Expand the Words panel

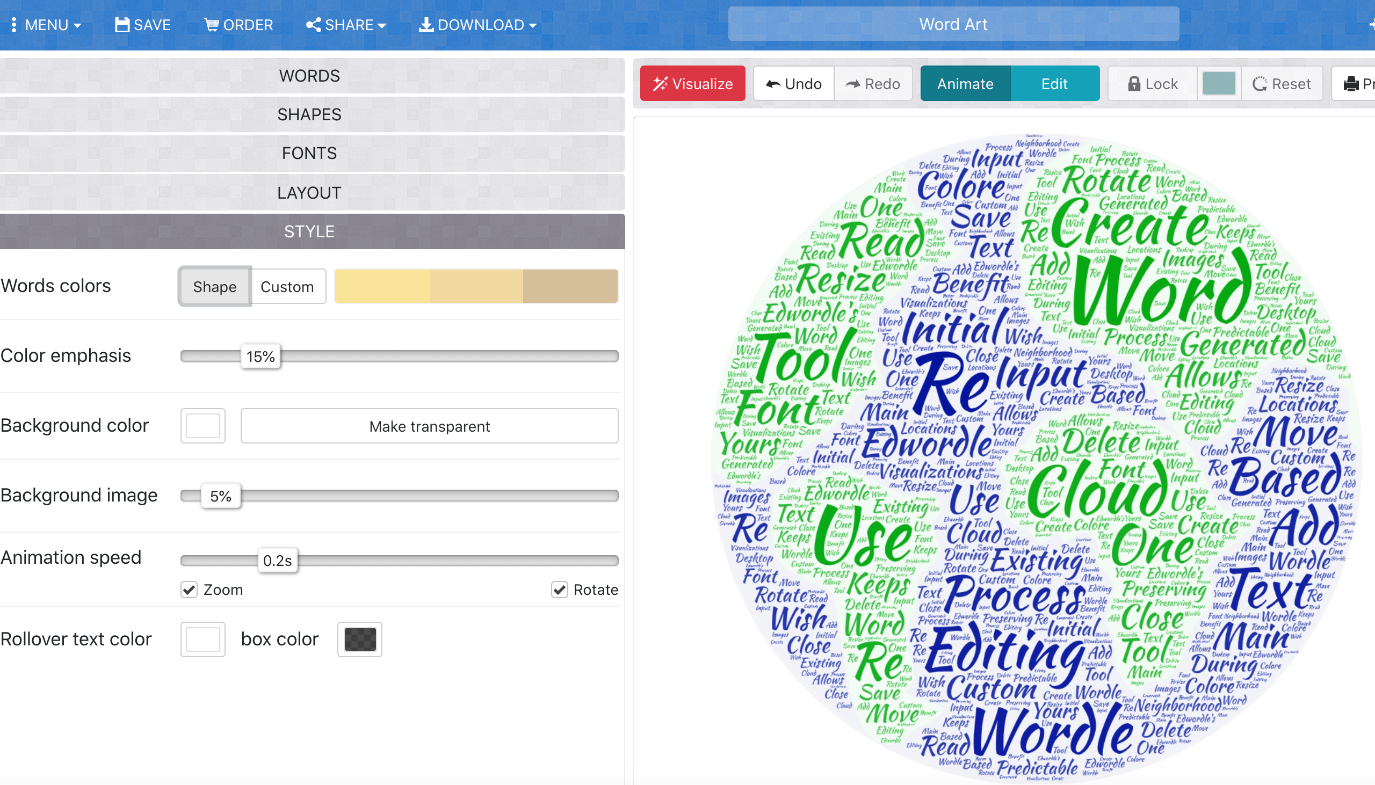click(310, 76)
